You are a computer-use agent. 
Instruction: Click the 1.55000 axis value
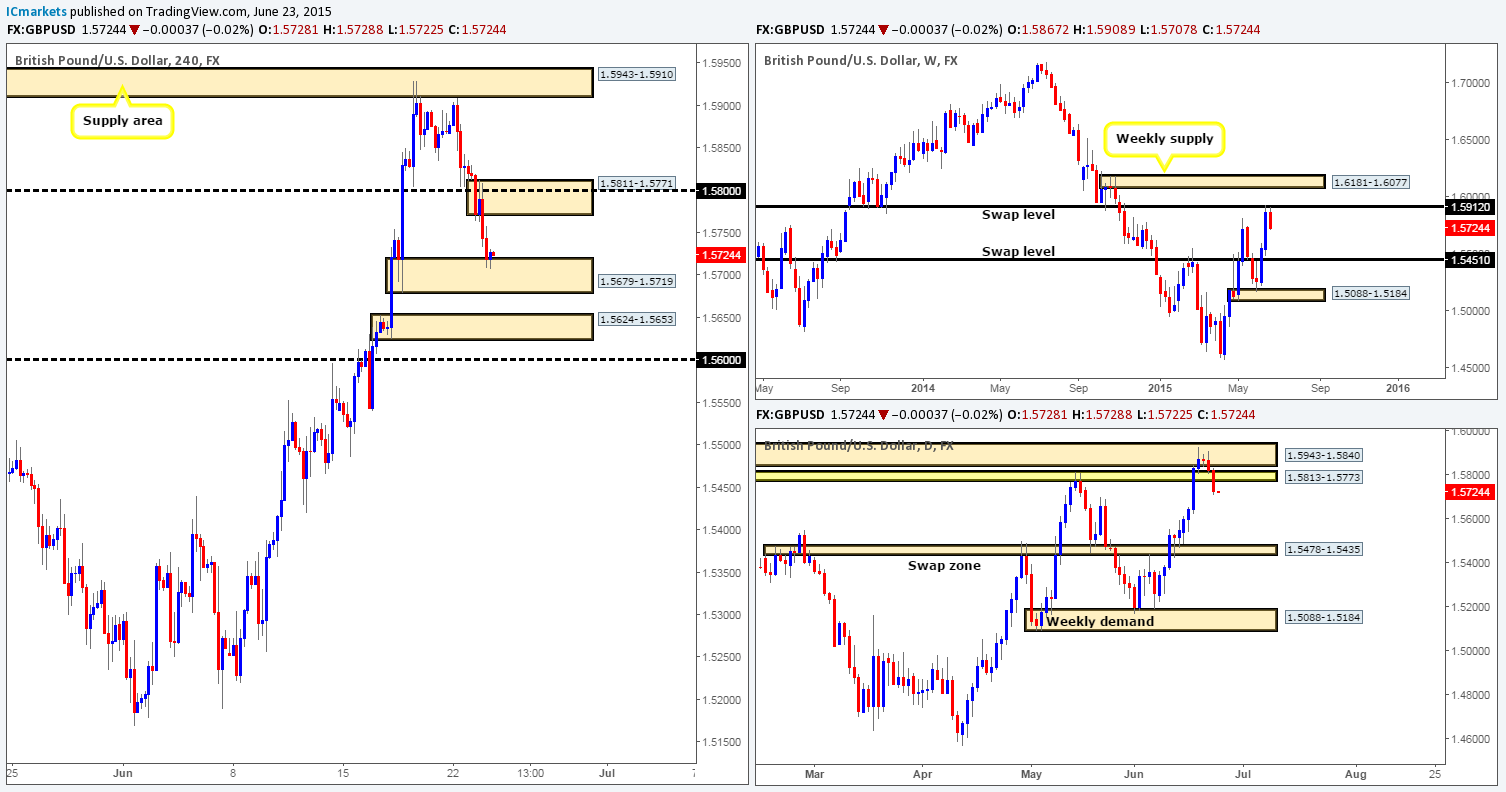click(x=720, y=445)
